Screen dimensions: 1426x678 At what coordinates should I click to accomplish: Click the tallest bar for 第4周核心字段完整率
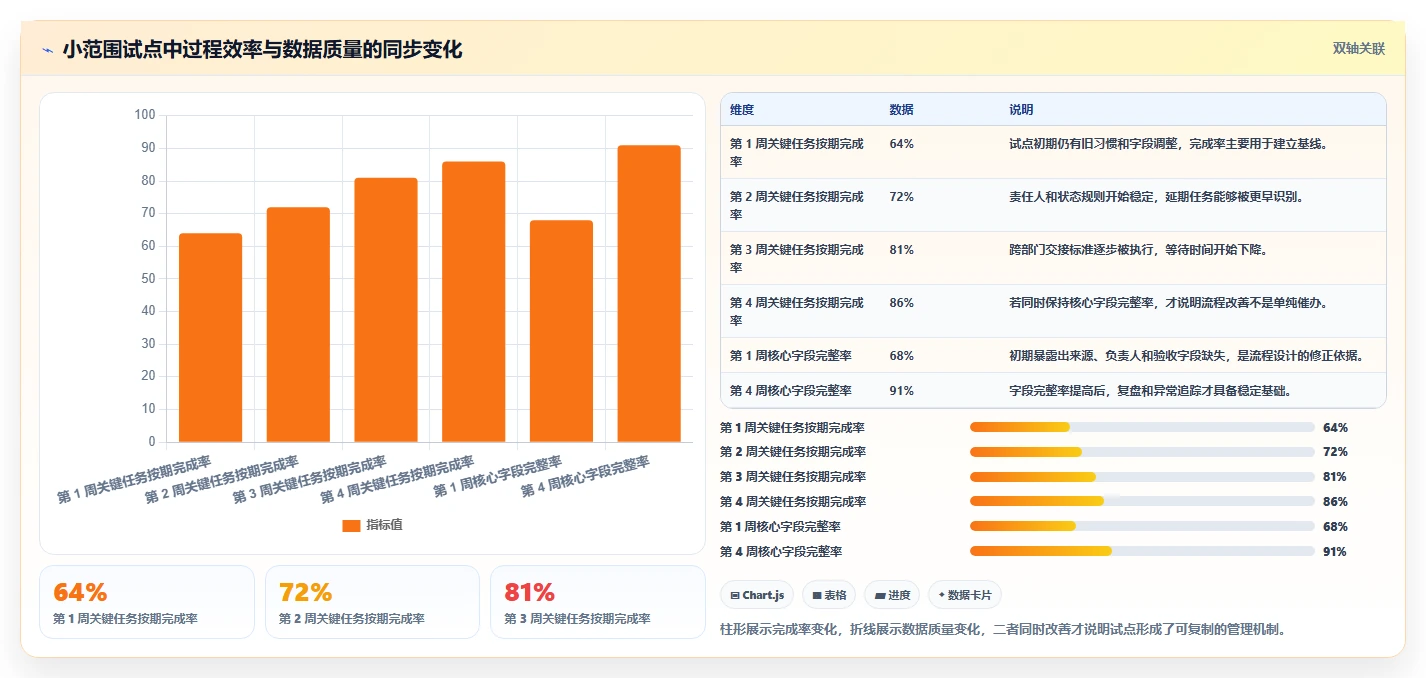(649, 294)
